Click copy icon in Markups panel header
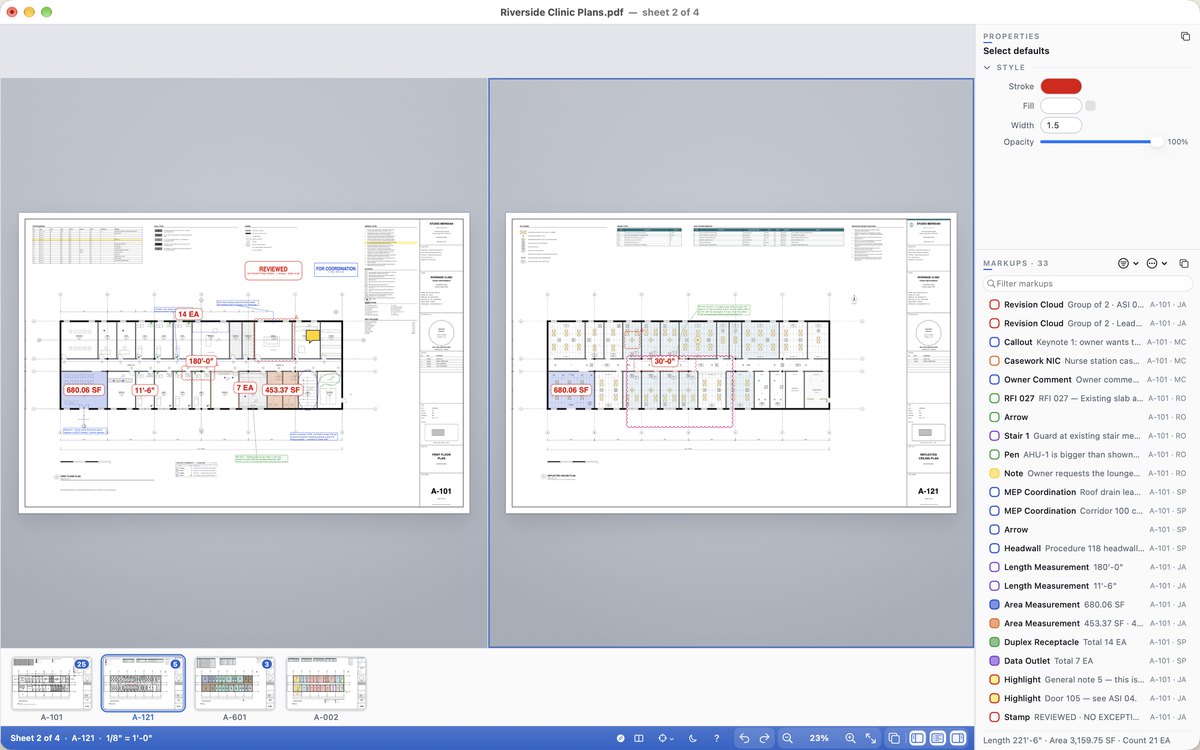Screen dimensions: 1200x750 point(1185,263)
